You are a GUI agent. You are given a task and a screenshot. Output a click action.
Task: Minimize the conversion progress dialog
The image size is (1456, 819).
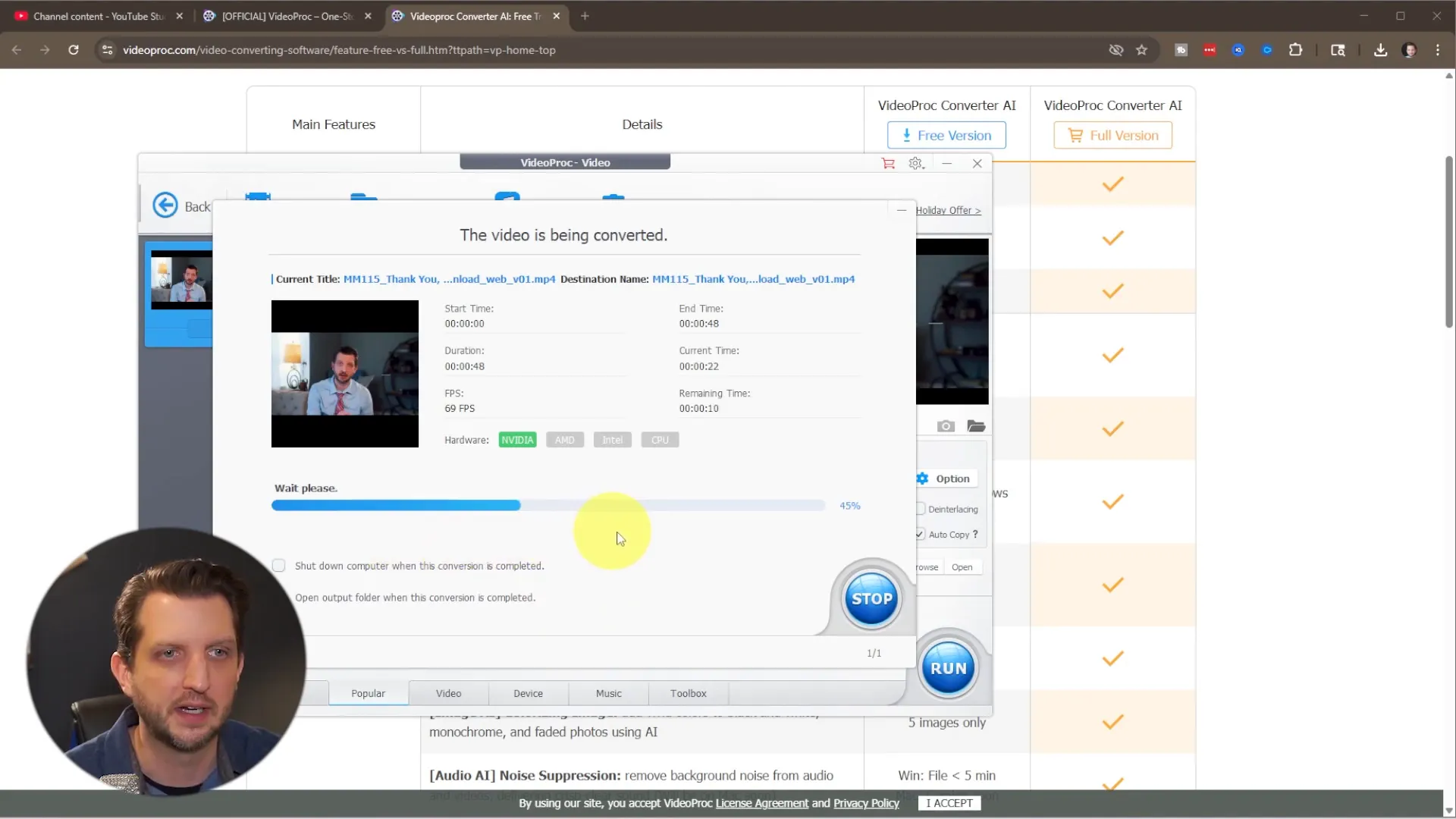click(901, 210)
